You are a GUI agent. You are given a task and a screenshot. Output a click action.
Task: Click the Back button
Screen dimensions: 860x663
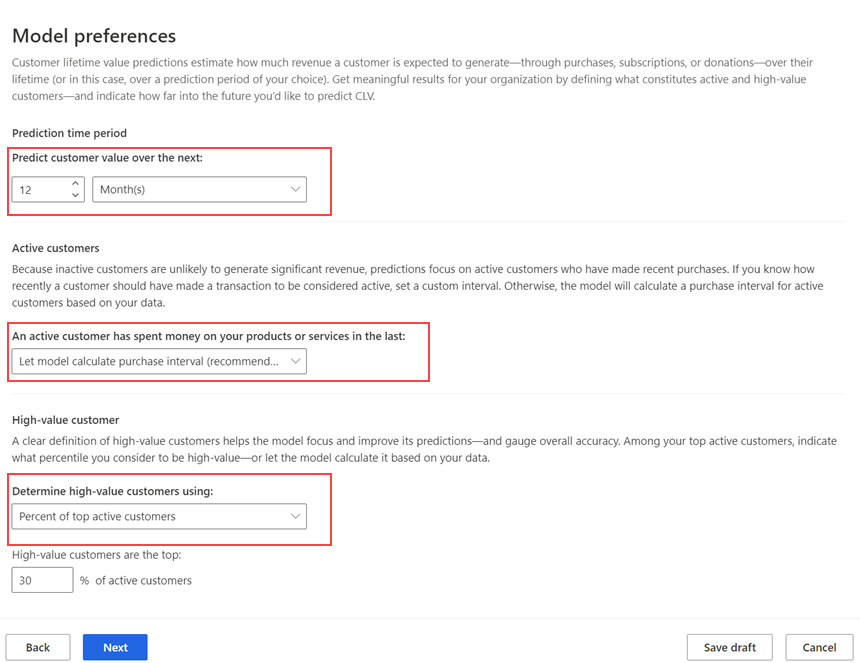click(x=38, y=647)
